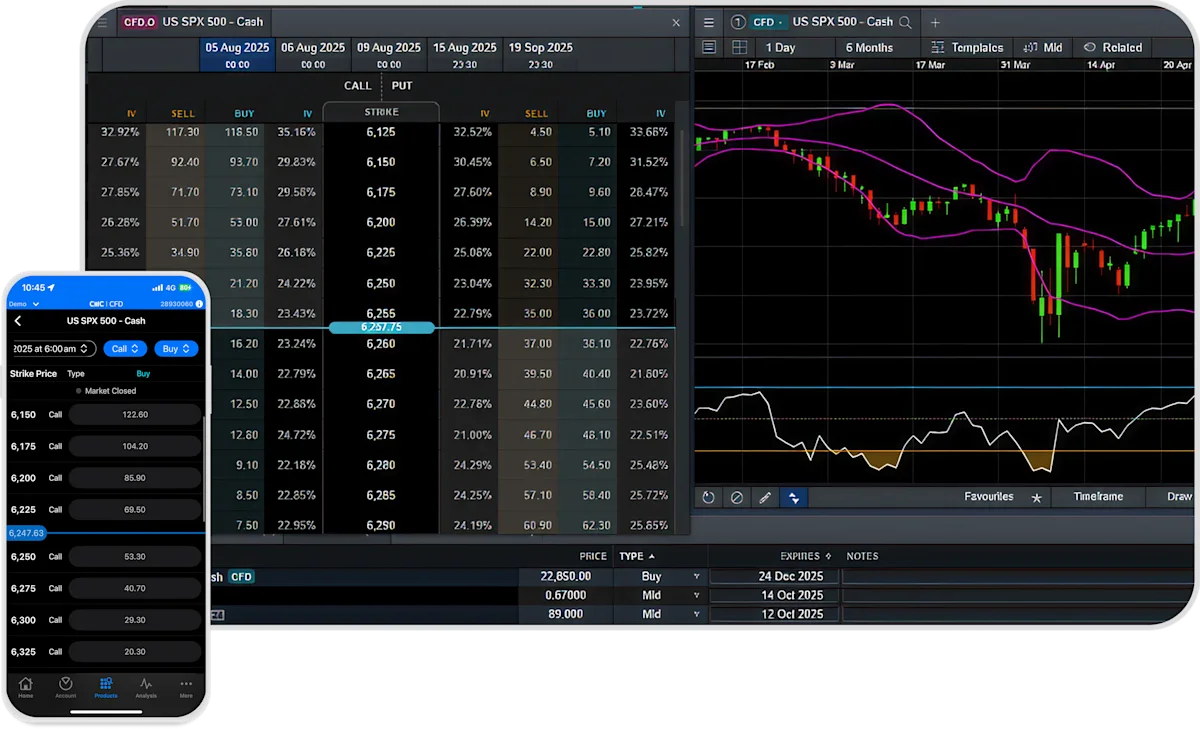Image resolution: width=1200 pixels, height=729 pixels.
Task: Open dropdown arrow next to 14 Oct 2025 row
Action: point(697,596)
